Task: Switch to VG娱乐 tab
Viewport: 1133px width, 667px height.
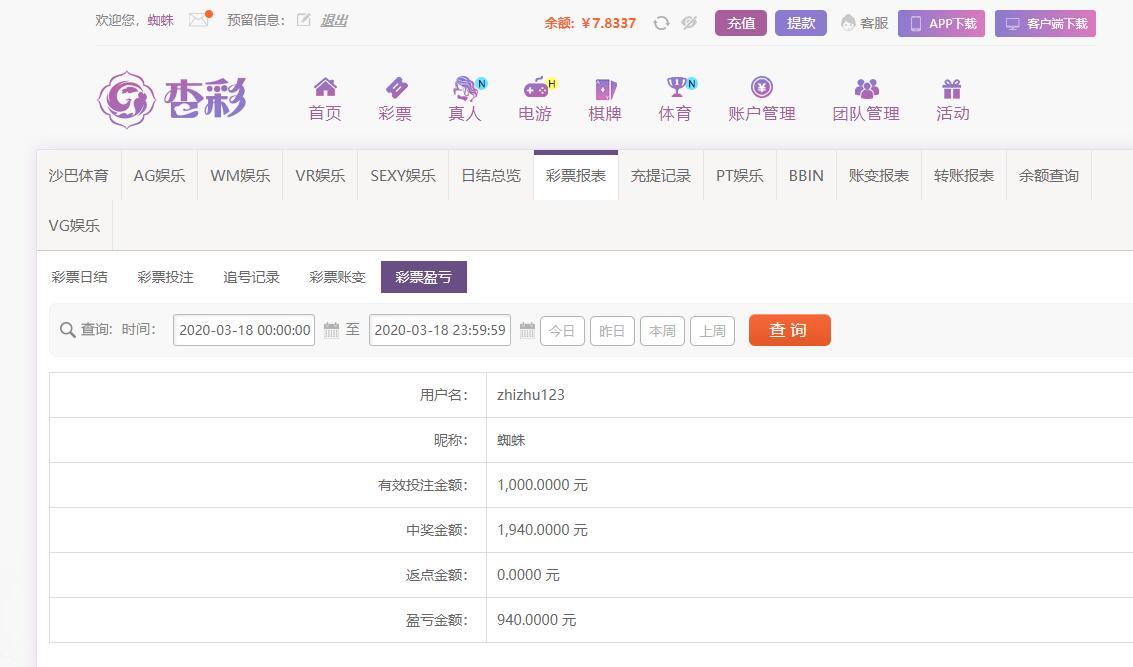Action: (74, 225)
